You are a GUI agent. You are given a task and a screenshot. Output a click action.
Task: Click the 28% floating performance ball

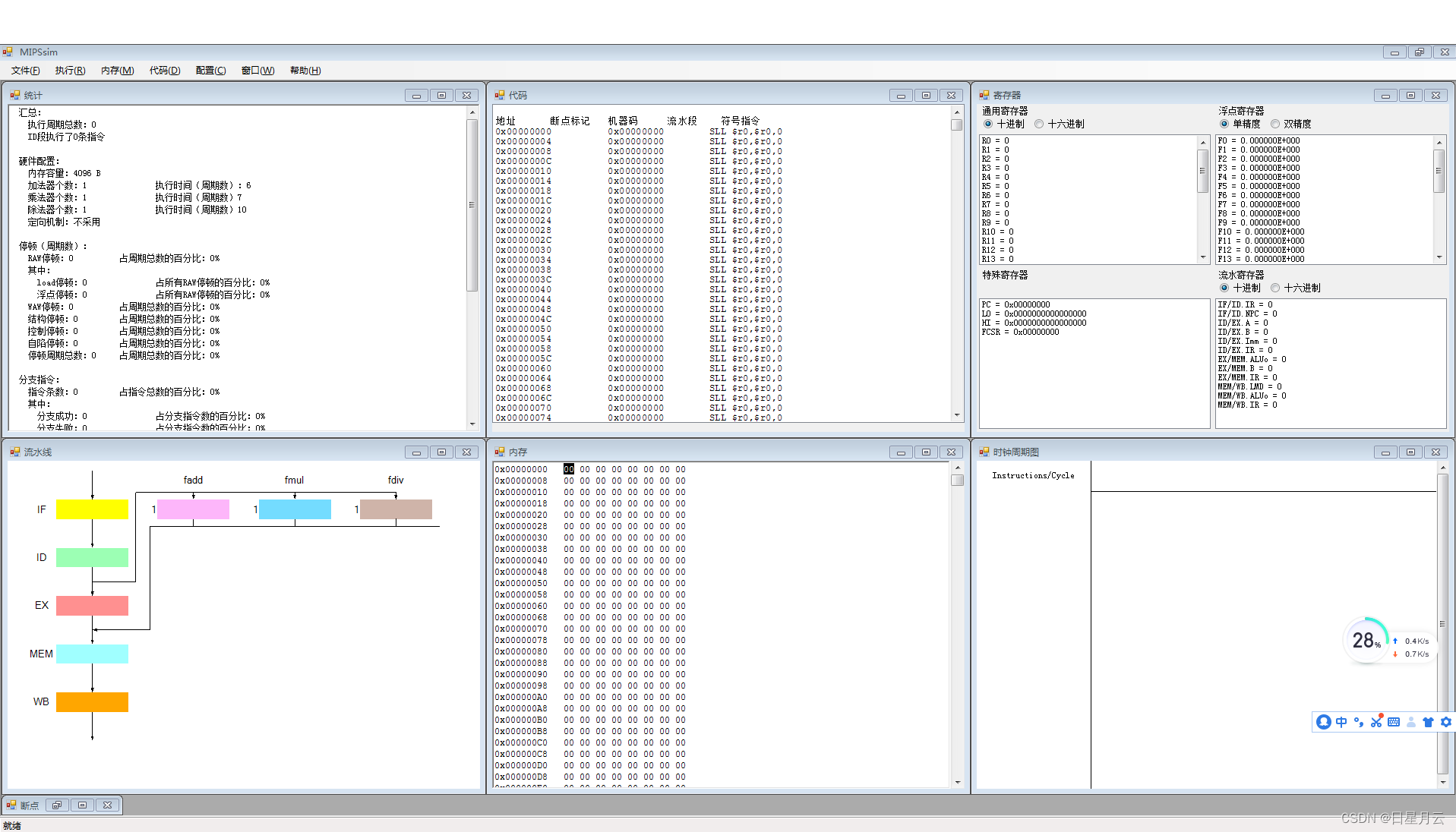tap(1366, 641)
